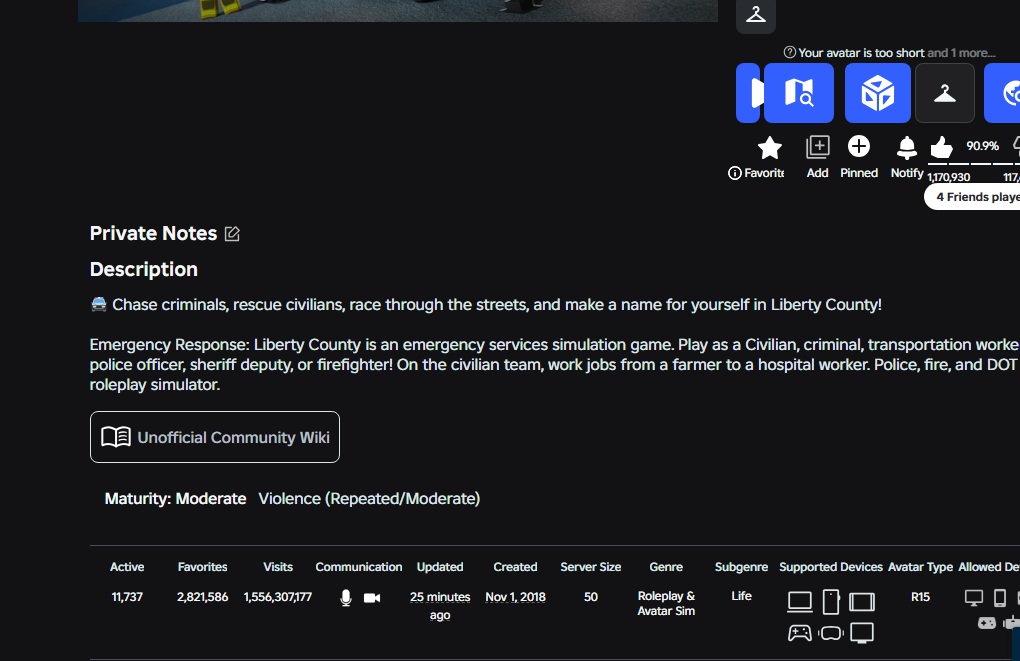The height and width of the screenshot is (661, 1020).
Task: Click the console TV supported device icon
Action: (x=862, y=633)
